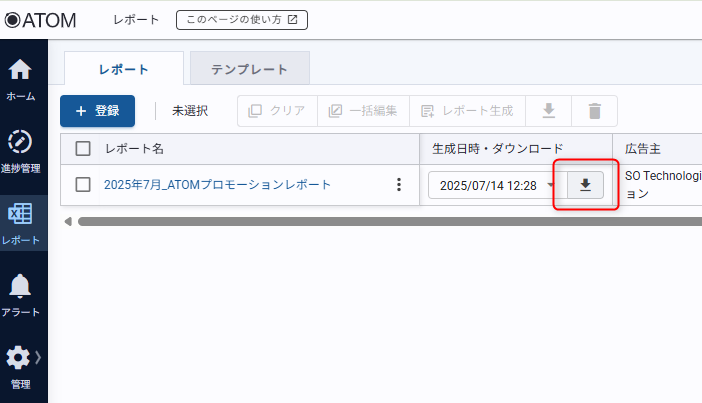
Task: Expand the admin menu chevron
Action: 39,357
